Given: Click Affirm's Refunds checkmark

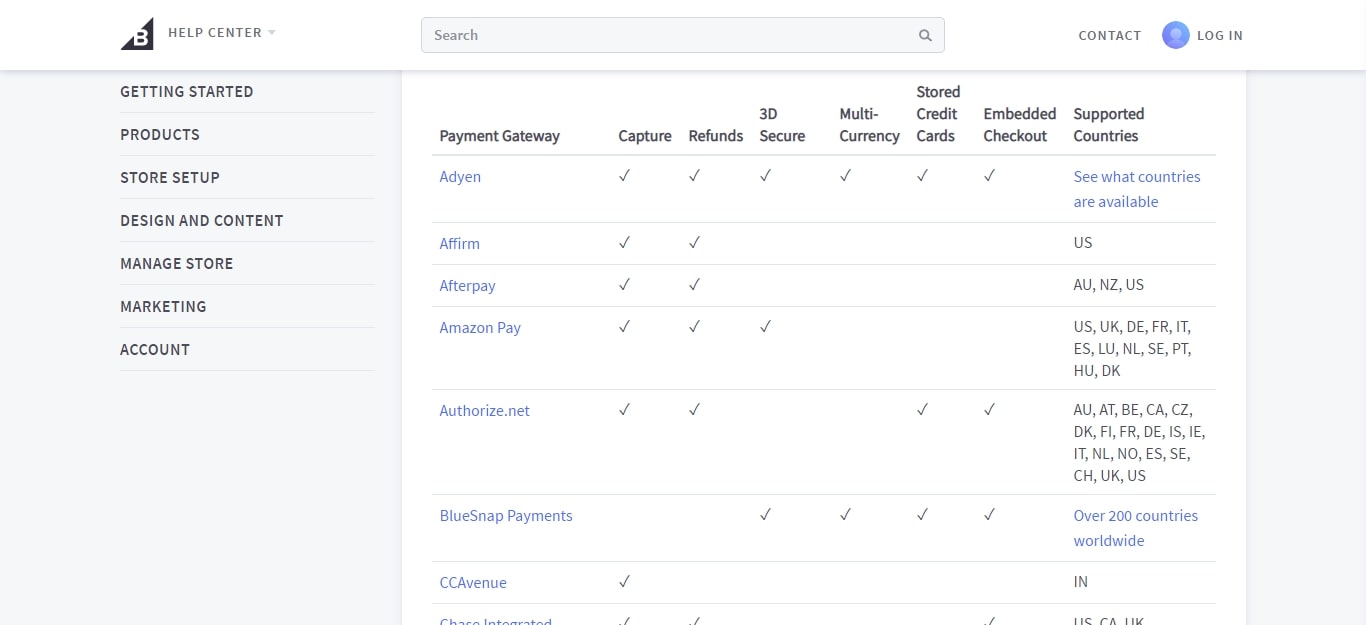Looking at the screenshot, I should click(694, 243).
